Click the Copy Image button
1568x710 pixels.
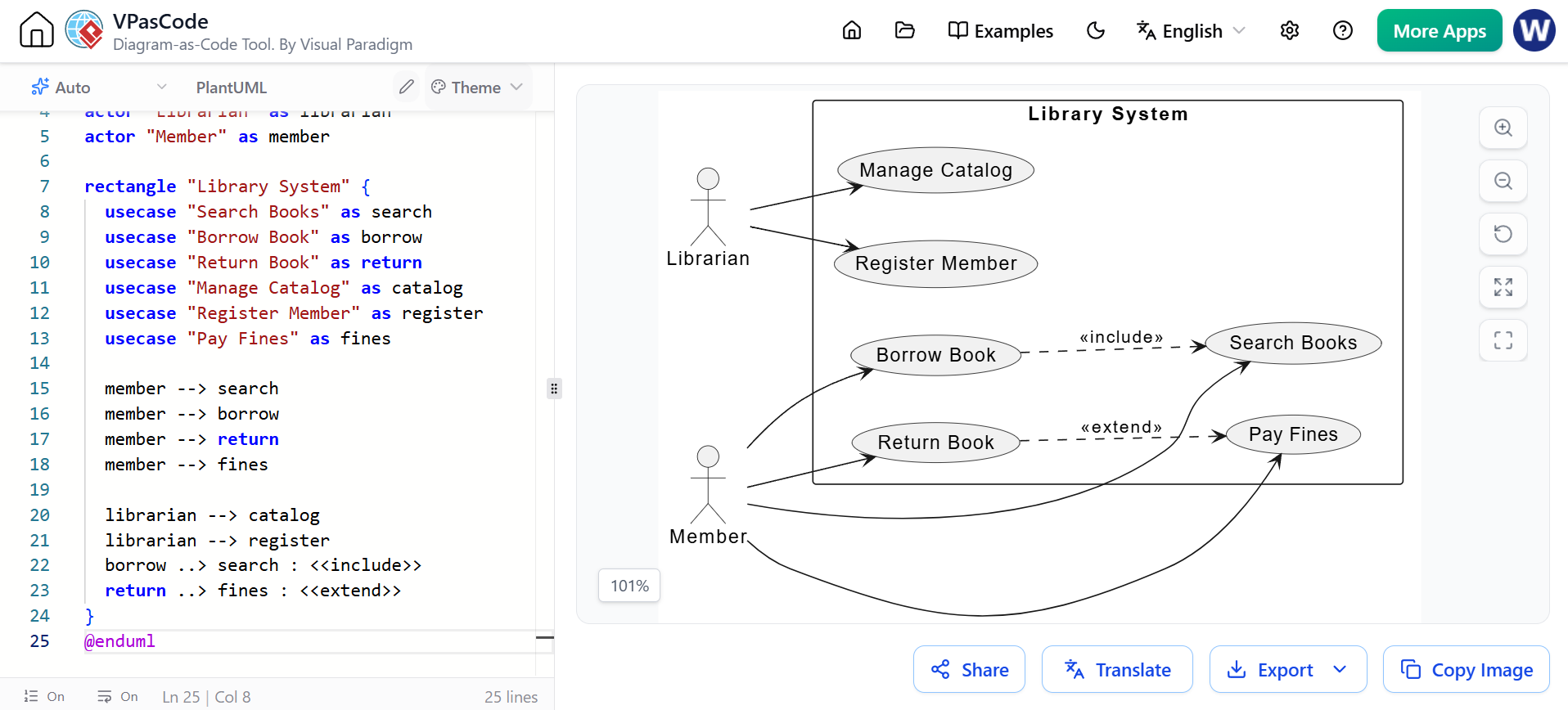(1466, 669)
